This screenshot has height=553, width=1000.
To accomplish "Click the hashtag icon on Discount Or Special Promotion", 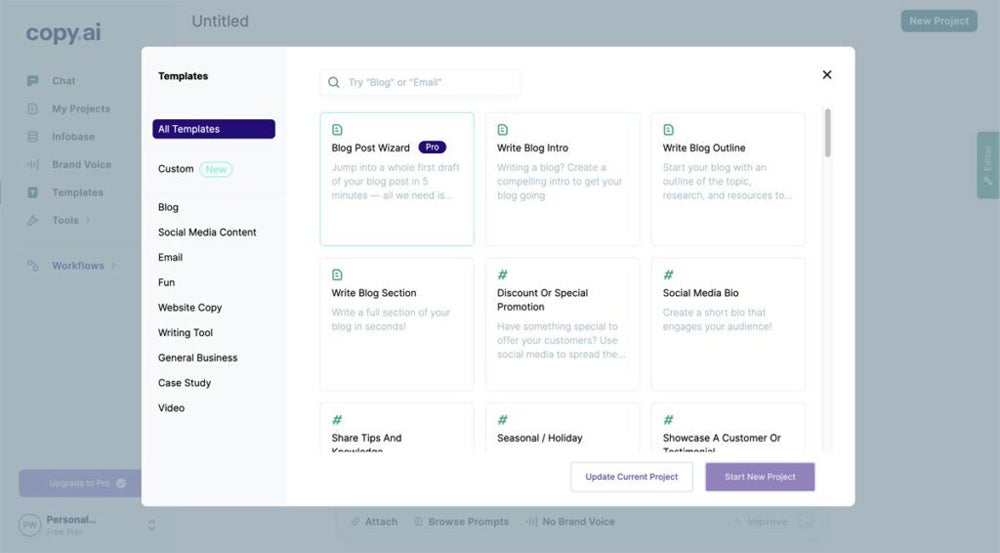I will click(x=503, y=275).
